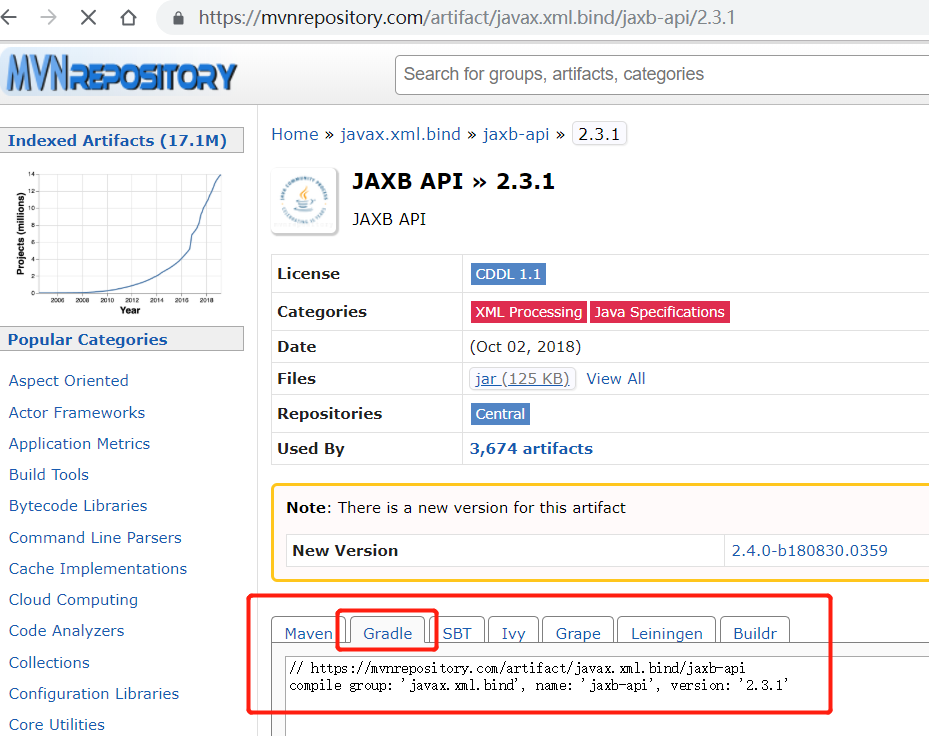
Task: Click the MVNRepository logo
Action: point(121,75)
